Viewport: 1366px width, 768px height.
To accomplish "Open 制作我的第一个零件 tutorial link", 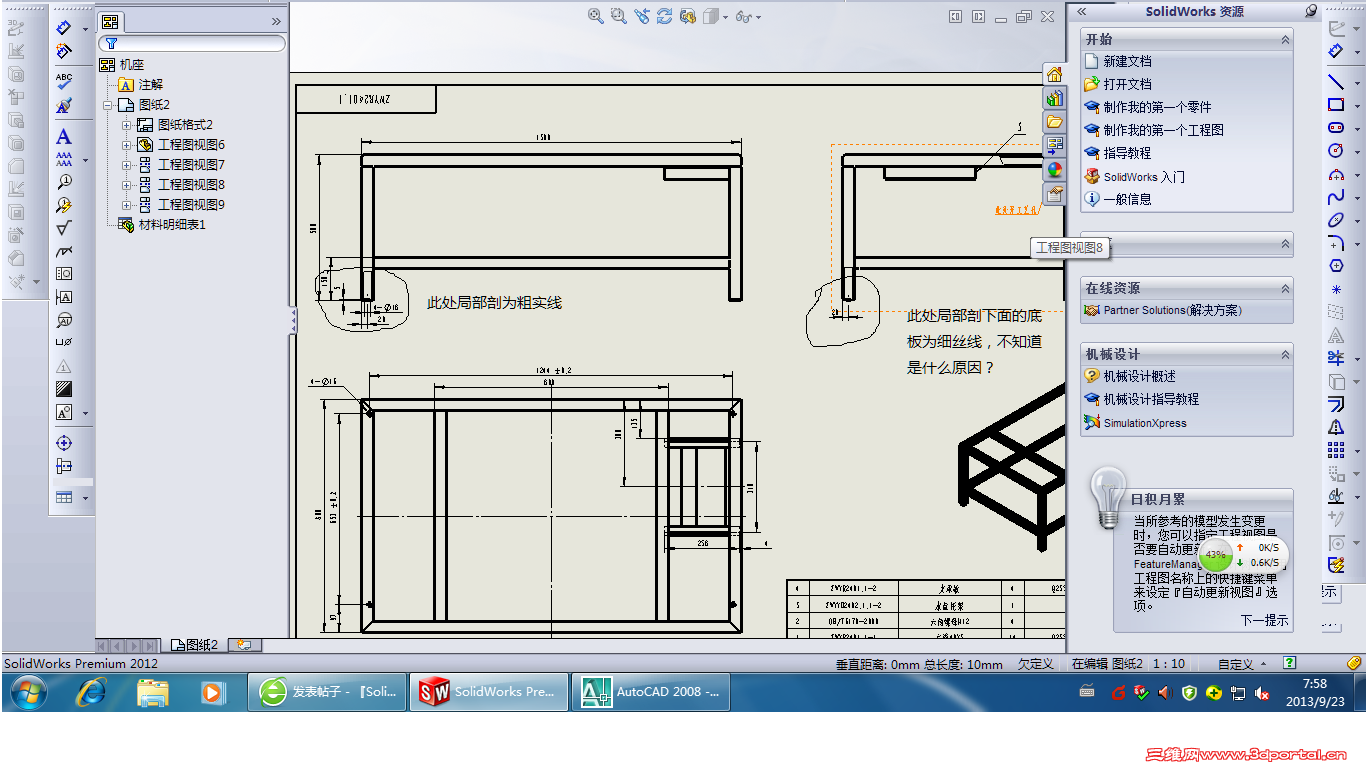I will [1157, 108].
